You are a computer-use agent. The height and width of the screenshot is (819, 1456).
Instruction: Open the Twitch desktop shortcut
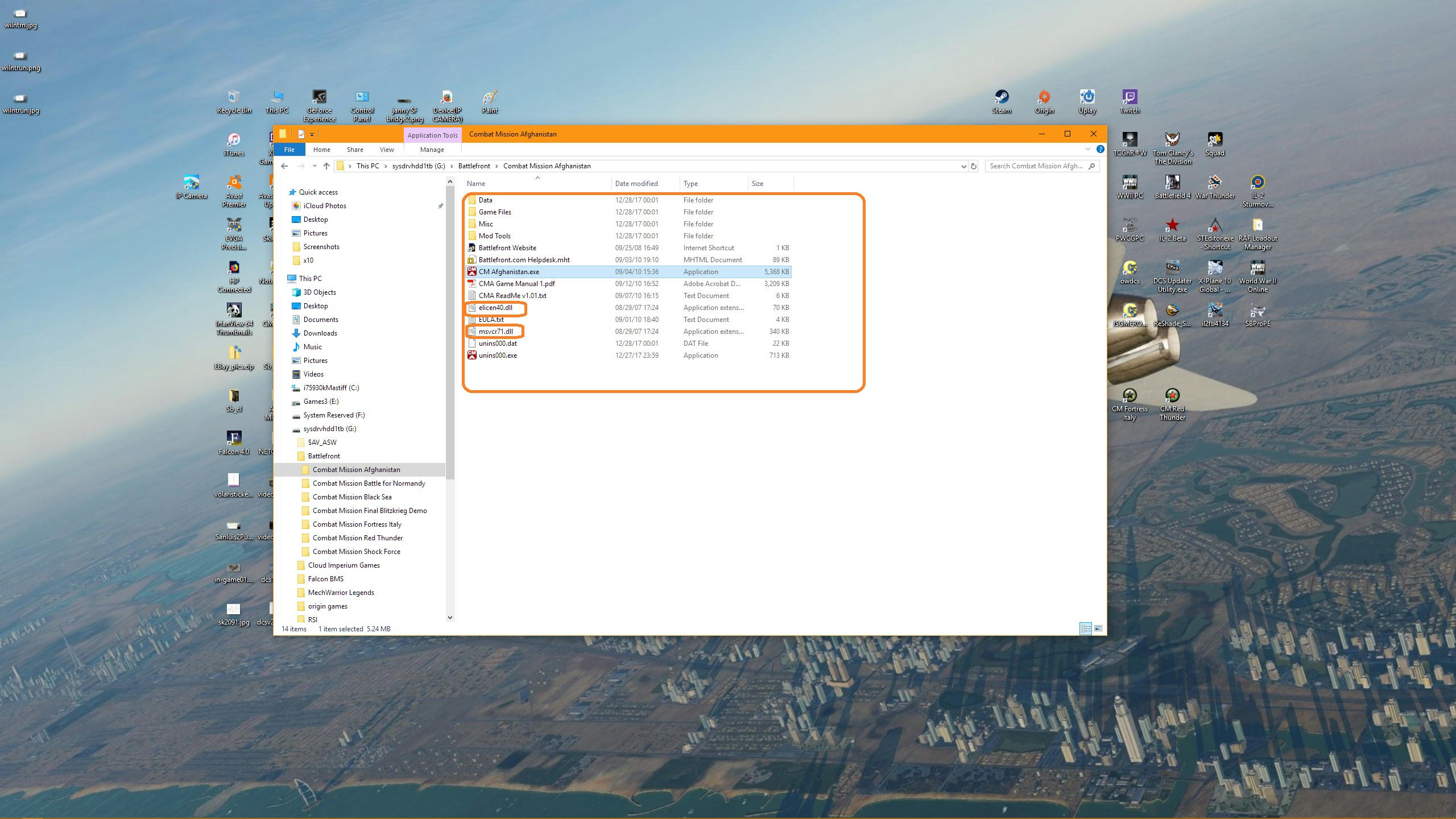pyautogui.click(x=1130, y=98)
